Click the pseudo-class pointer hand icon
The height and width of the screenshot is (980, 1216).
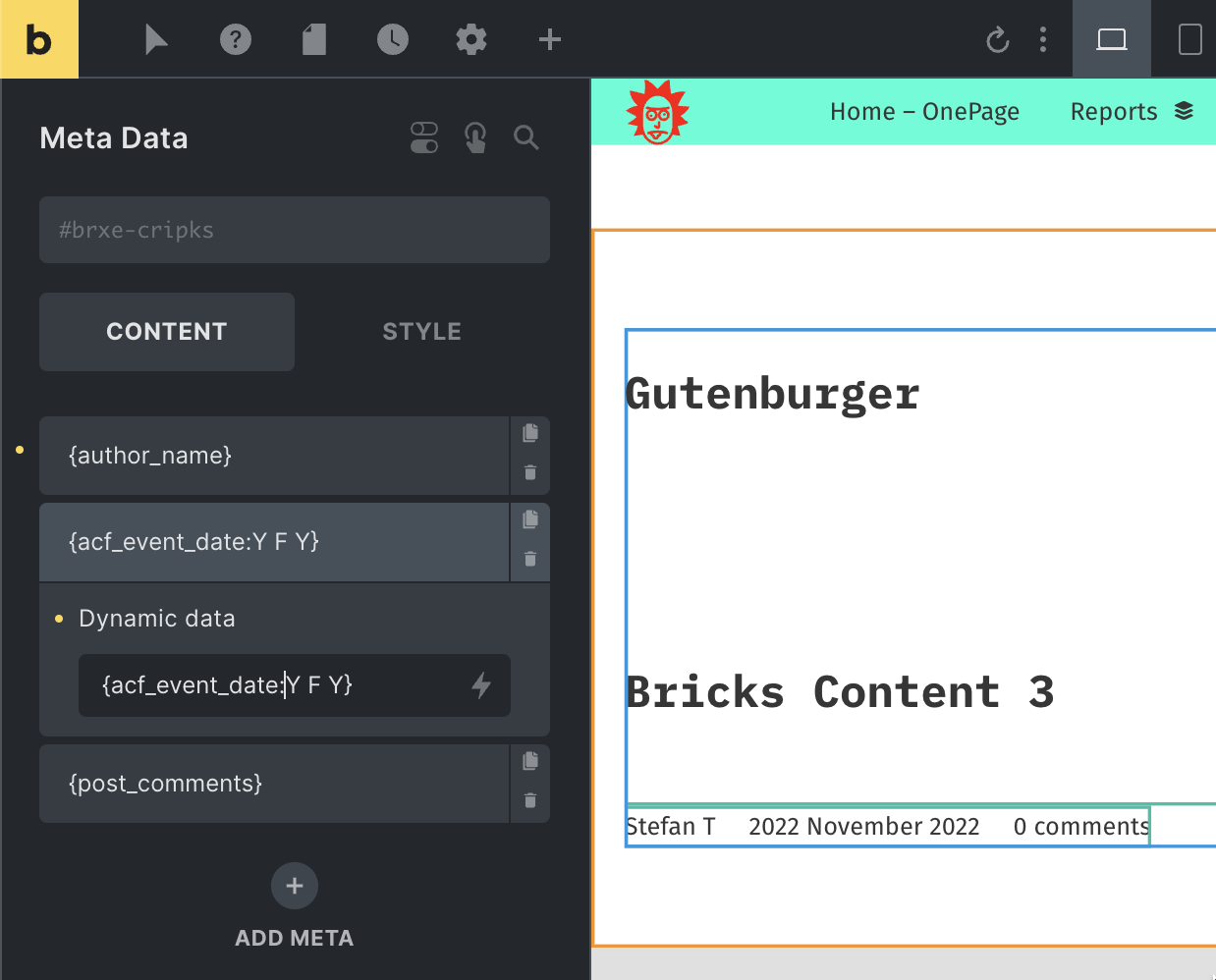tap(475, 137)
